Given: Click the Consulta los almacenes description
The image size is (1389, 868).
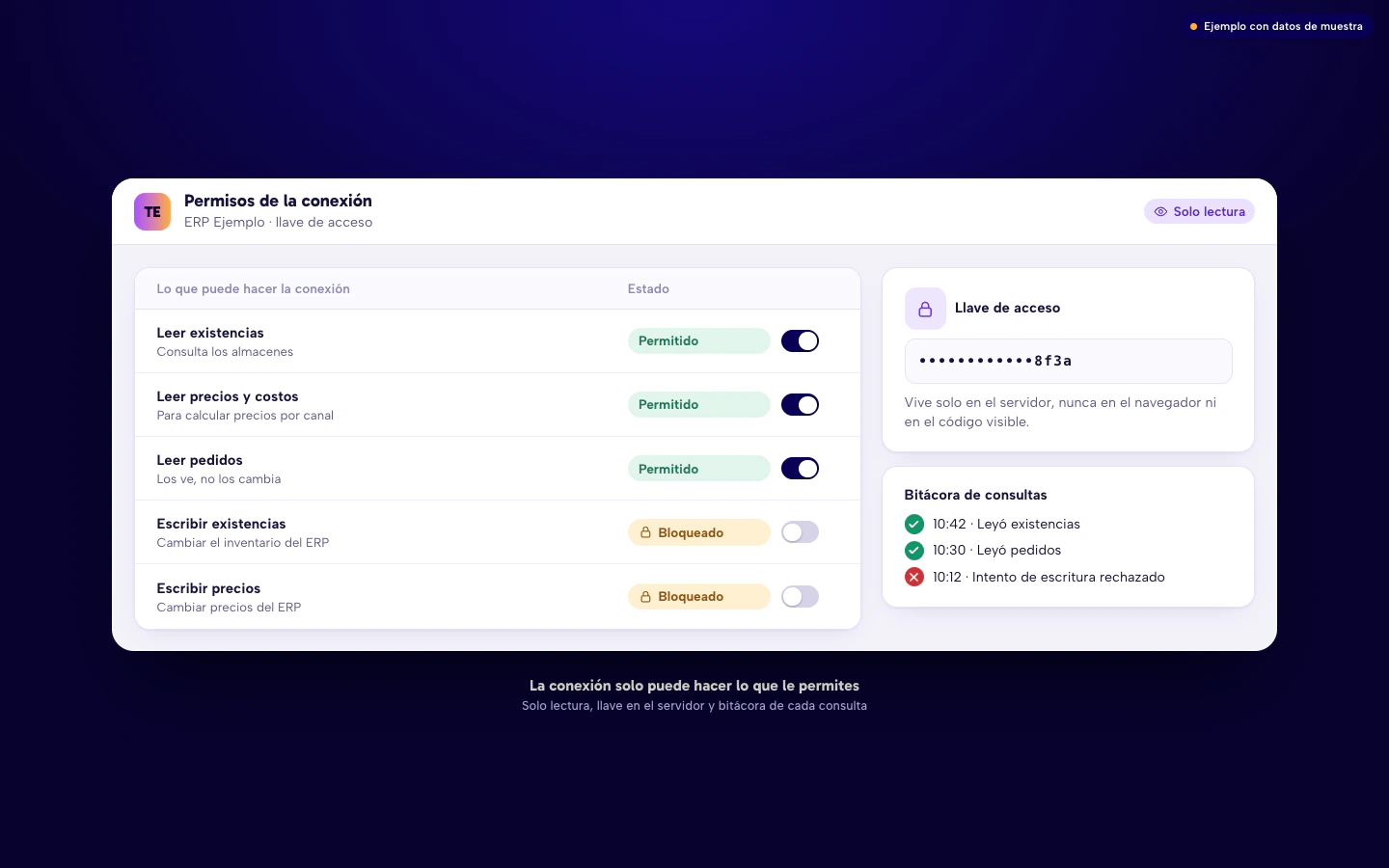Looking at the screenshot, I should [x=225, y=352].
